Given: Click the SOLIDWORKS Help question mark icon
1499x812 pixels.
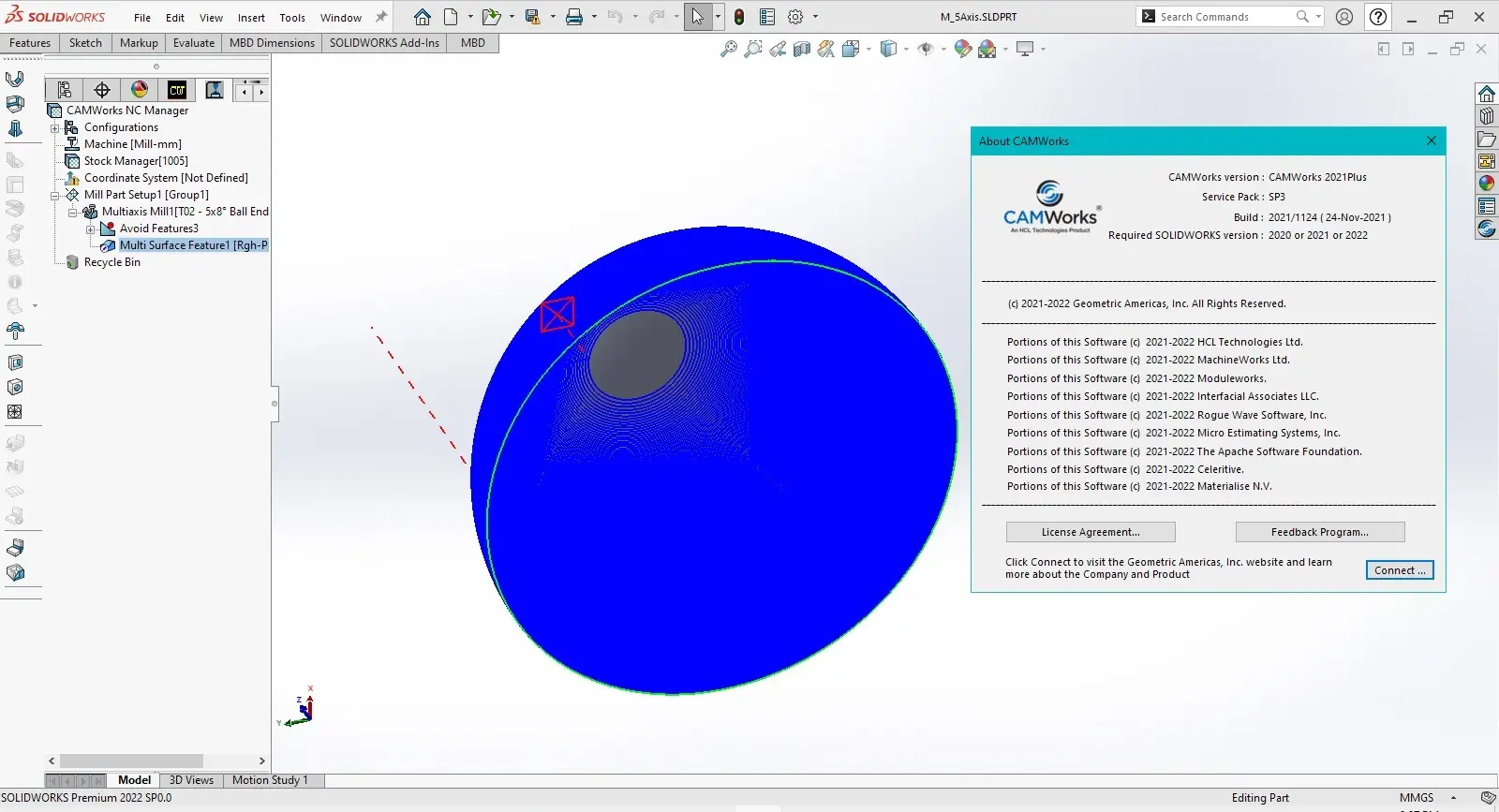Looking at the screenshot, I should [x=1378, y=17].
